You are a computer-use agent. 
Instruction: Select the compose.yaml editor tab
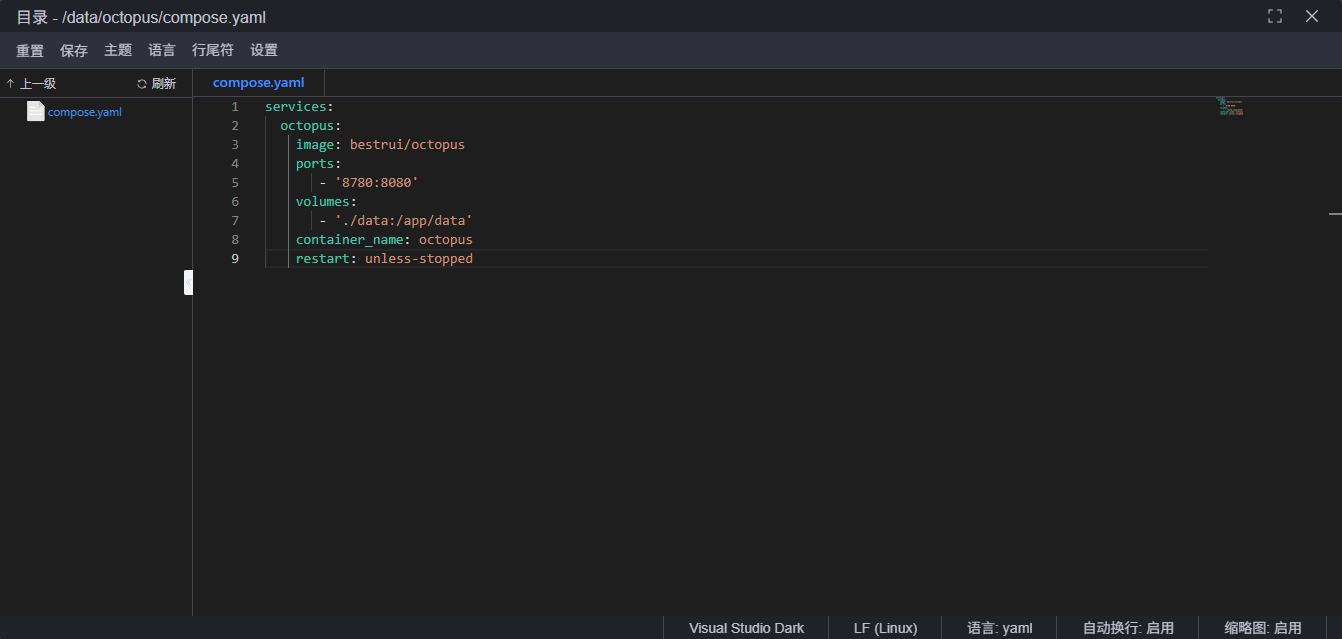tap(258, 83)
